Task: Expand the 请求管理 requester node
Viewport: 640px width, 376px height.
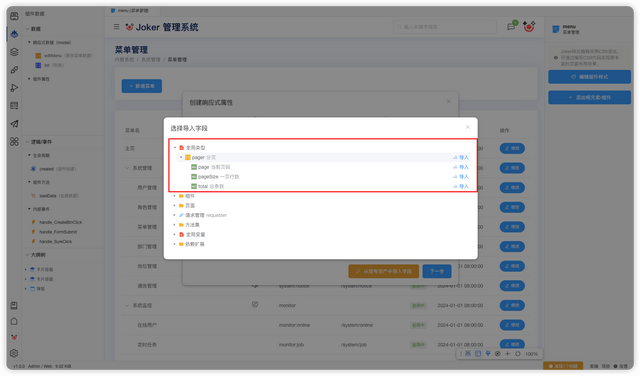Action: pos(175,215)
